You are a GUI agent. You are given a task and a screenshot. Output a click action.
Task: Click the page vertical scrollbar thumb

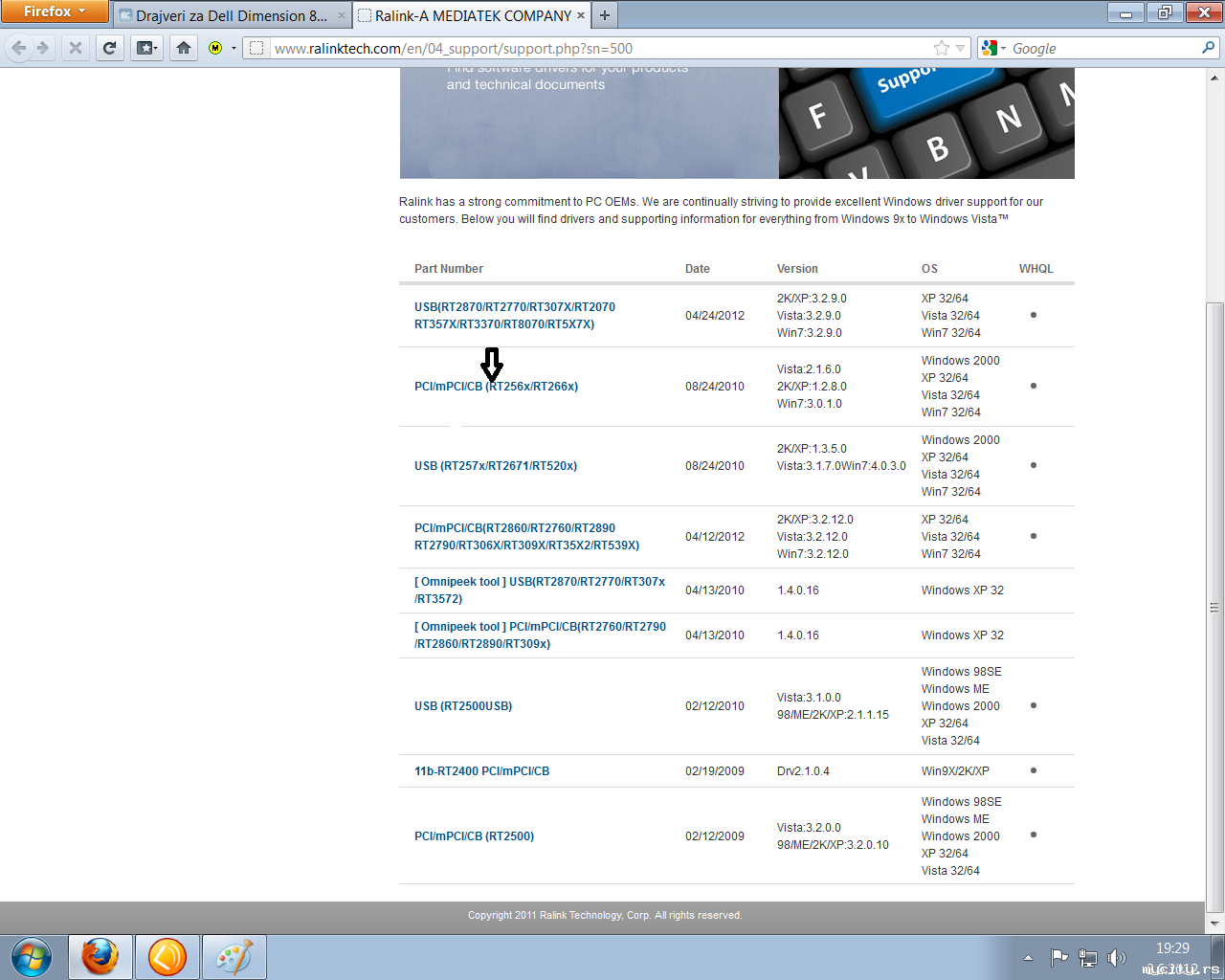click(x=1214, y=607)
